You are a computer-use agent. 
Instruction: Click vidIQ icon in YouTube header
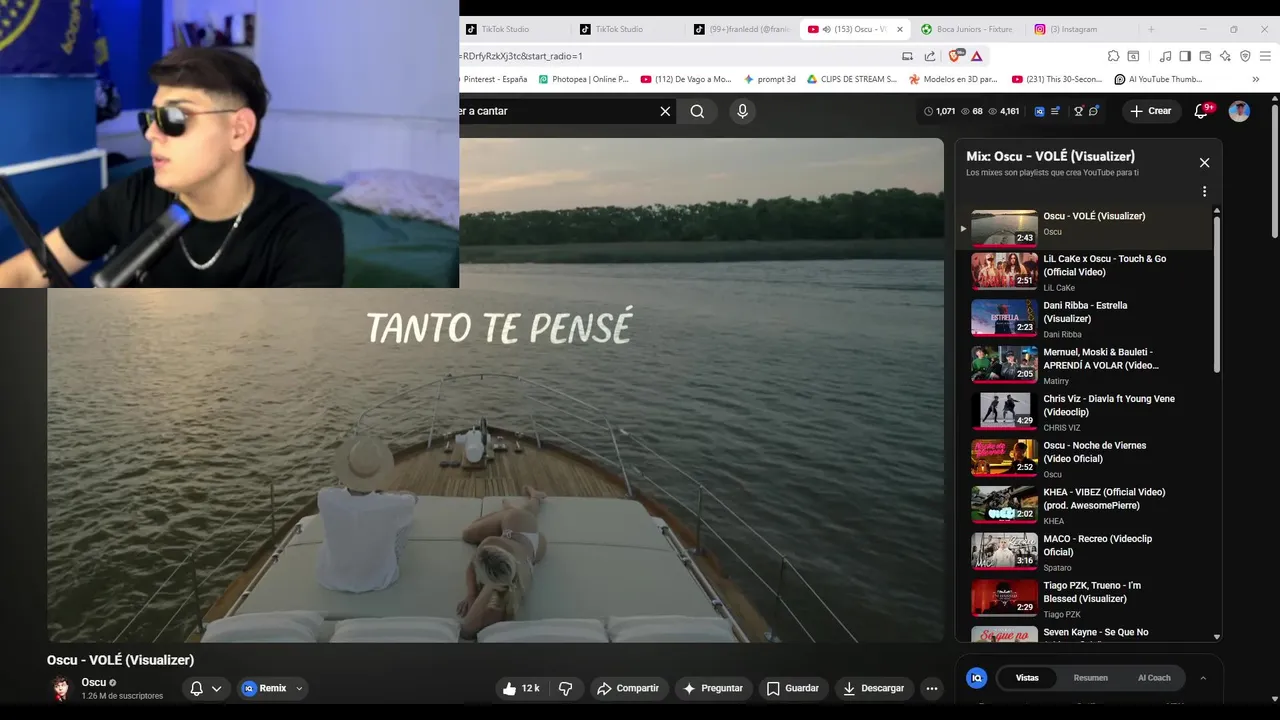(1040, 111)
